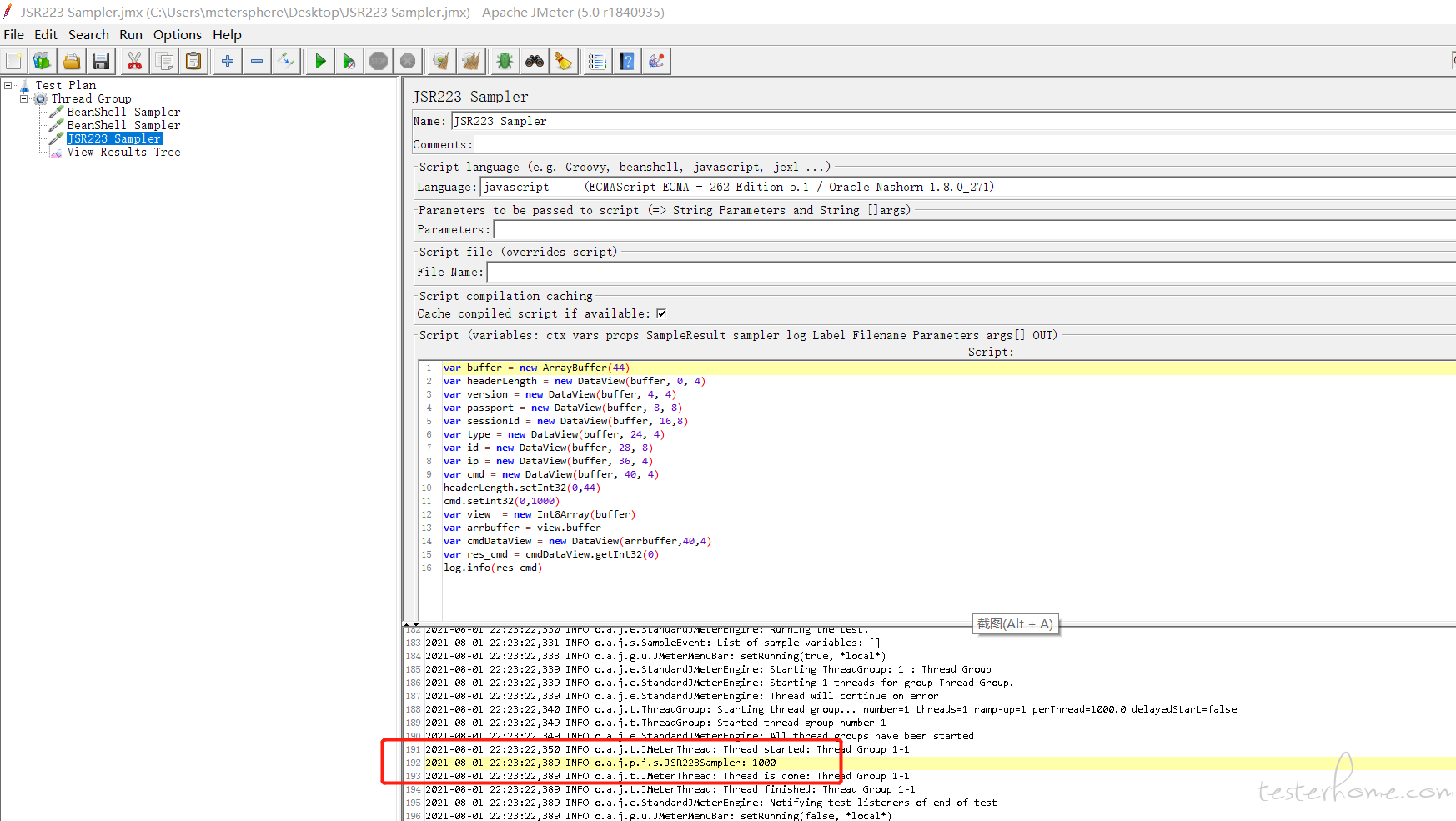
Task: Select the JSR223 Sampler tree node
Action: coord(114,138)
